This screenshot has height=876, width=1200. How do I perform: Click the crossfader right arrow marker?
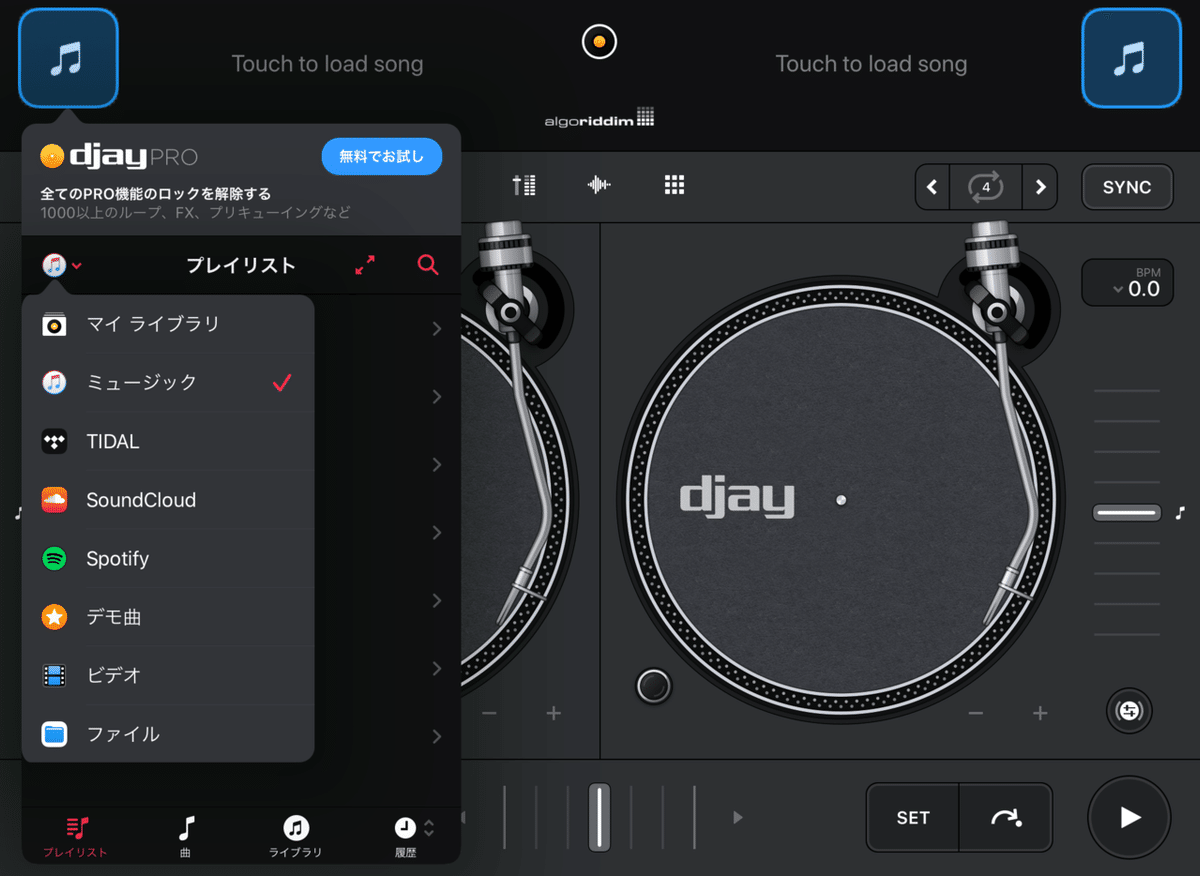click(738, 817)
